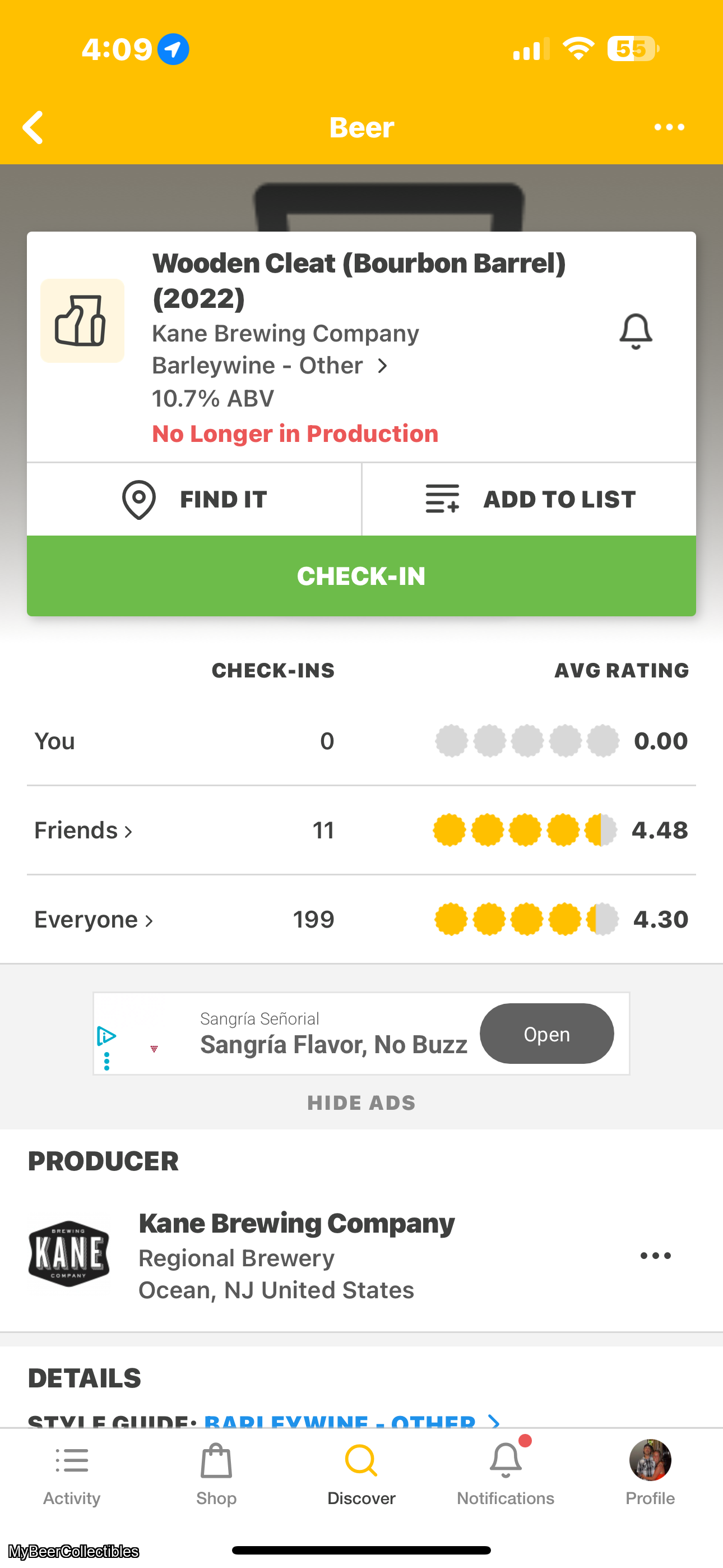The width and height of the screenshot is (723, 1568).
Task: Tap the beer label placeholder thumbnail
Action: click(x=82, y=321)
